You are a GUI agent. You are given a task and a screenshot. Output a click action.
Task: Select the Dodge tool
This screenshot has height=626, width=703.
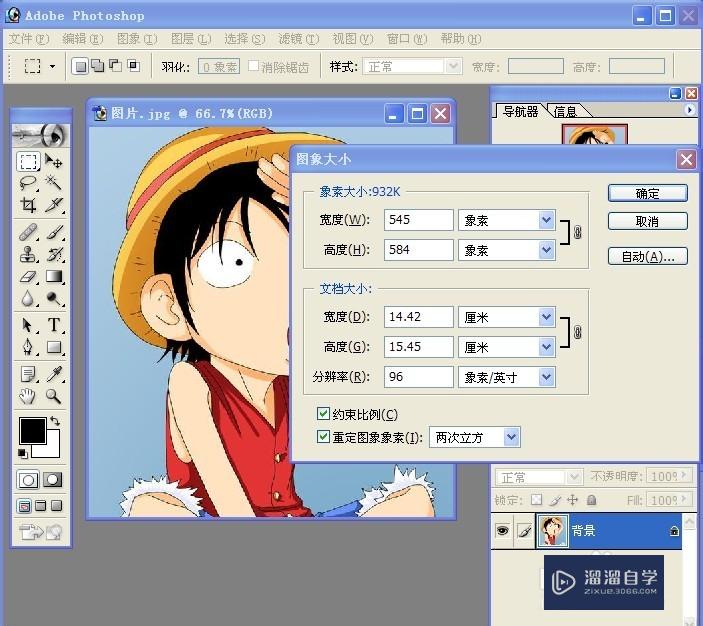pyautogui.click(x=53, y=298)
